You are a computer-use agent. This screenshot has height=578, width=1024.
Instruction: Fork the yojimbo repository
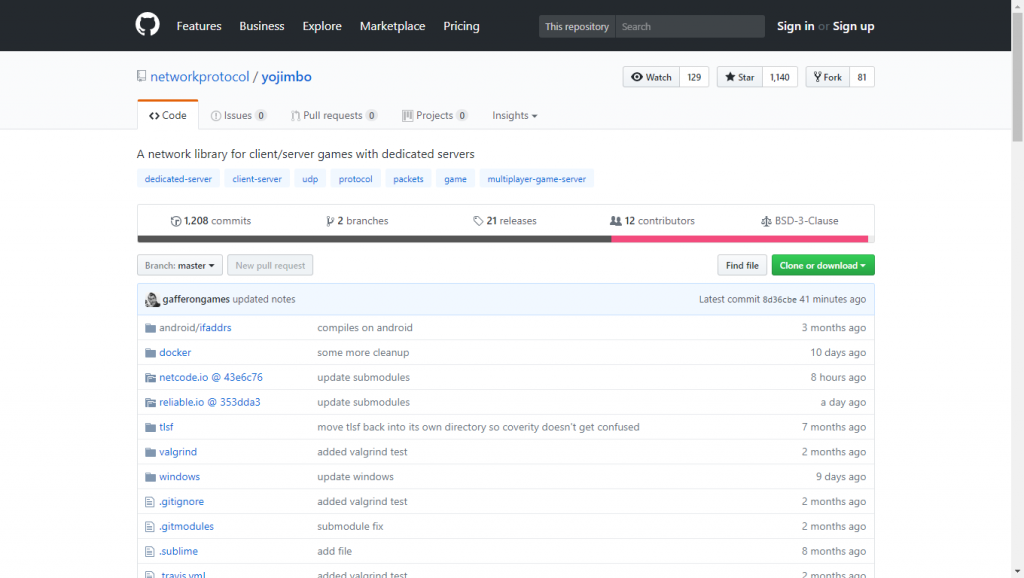827,77
